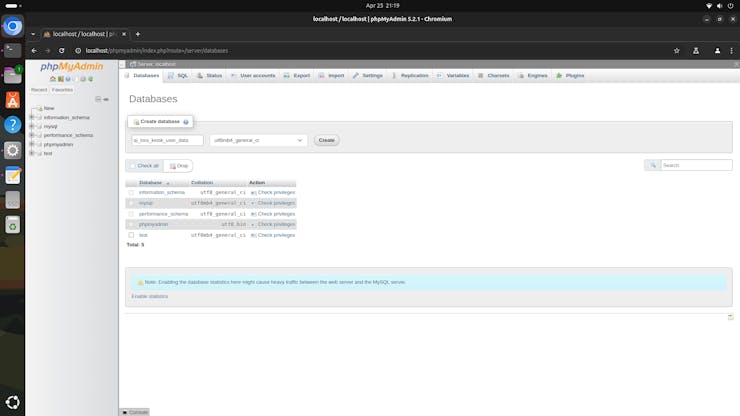The image size is (740, 416).
Task: Click the Check privileges icon for the test database
Action: point(253,235)
